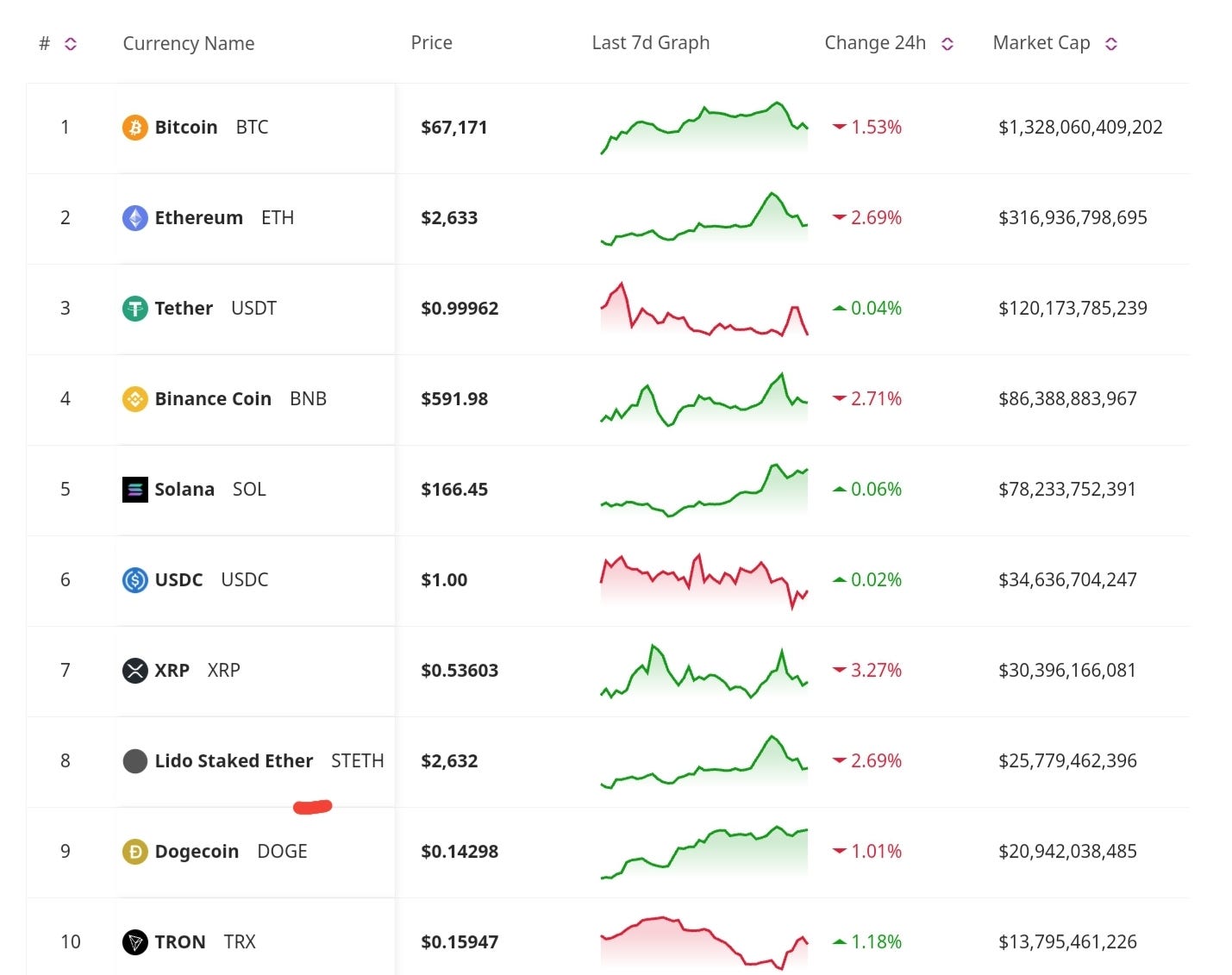Click Bitcoin price $67,171
The height and width of the screenshot is (975, 1232).
(x=453, y=128)
